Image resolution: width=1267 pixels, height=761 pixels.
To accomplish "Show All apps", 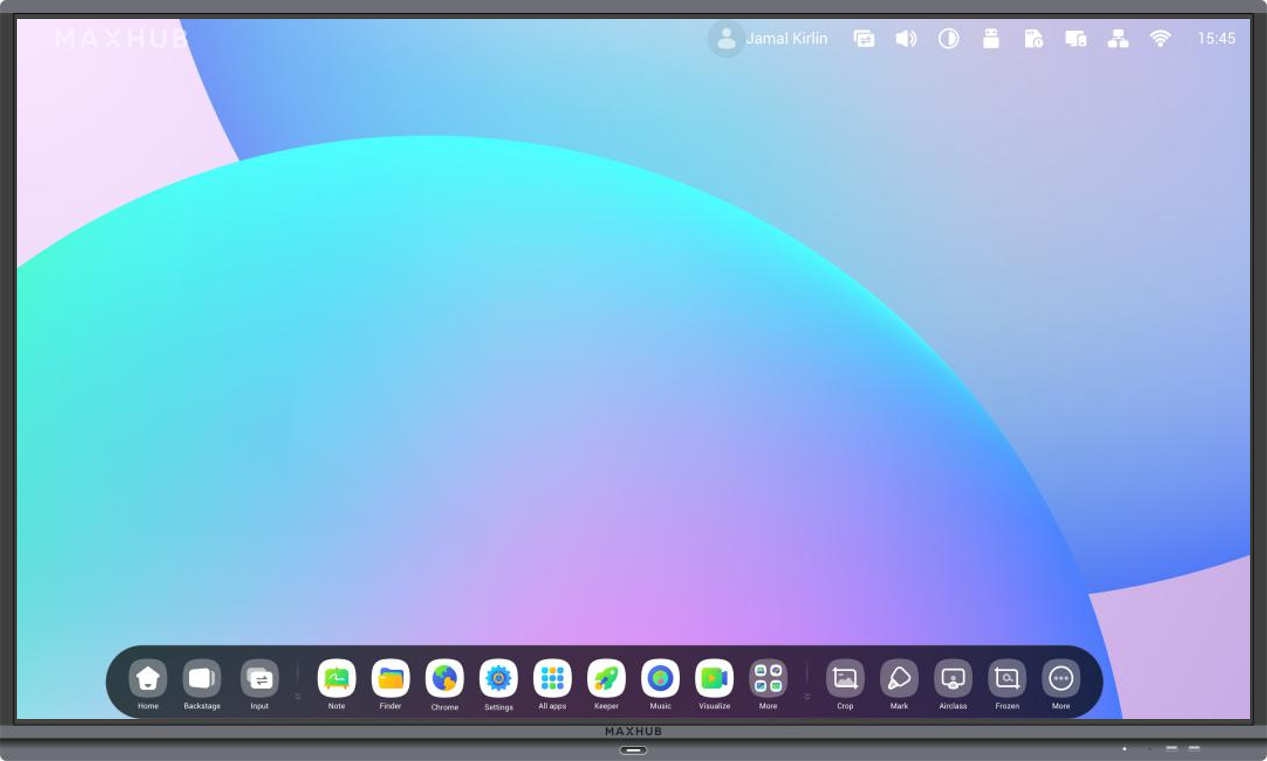I will (552, 678).
